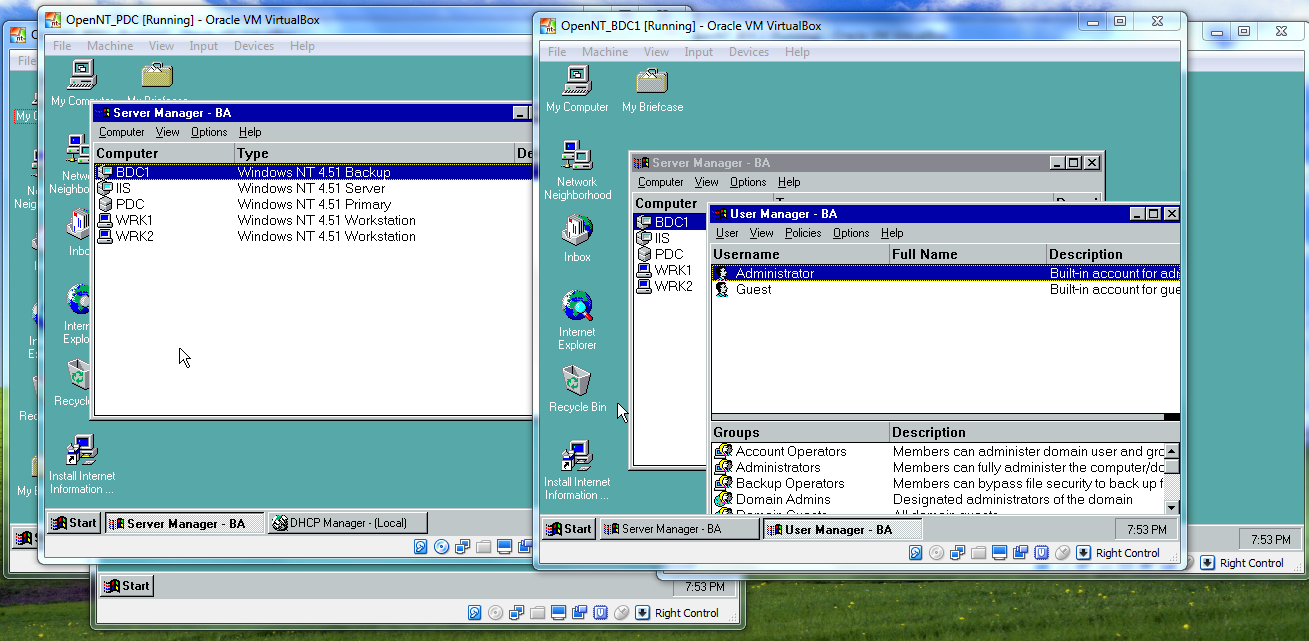Open Input menu of OpenNT_PDC VirtualBox window
The image size is (1309, 641).
pos(204,46)
